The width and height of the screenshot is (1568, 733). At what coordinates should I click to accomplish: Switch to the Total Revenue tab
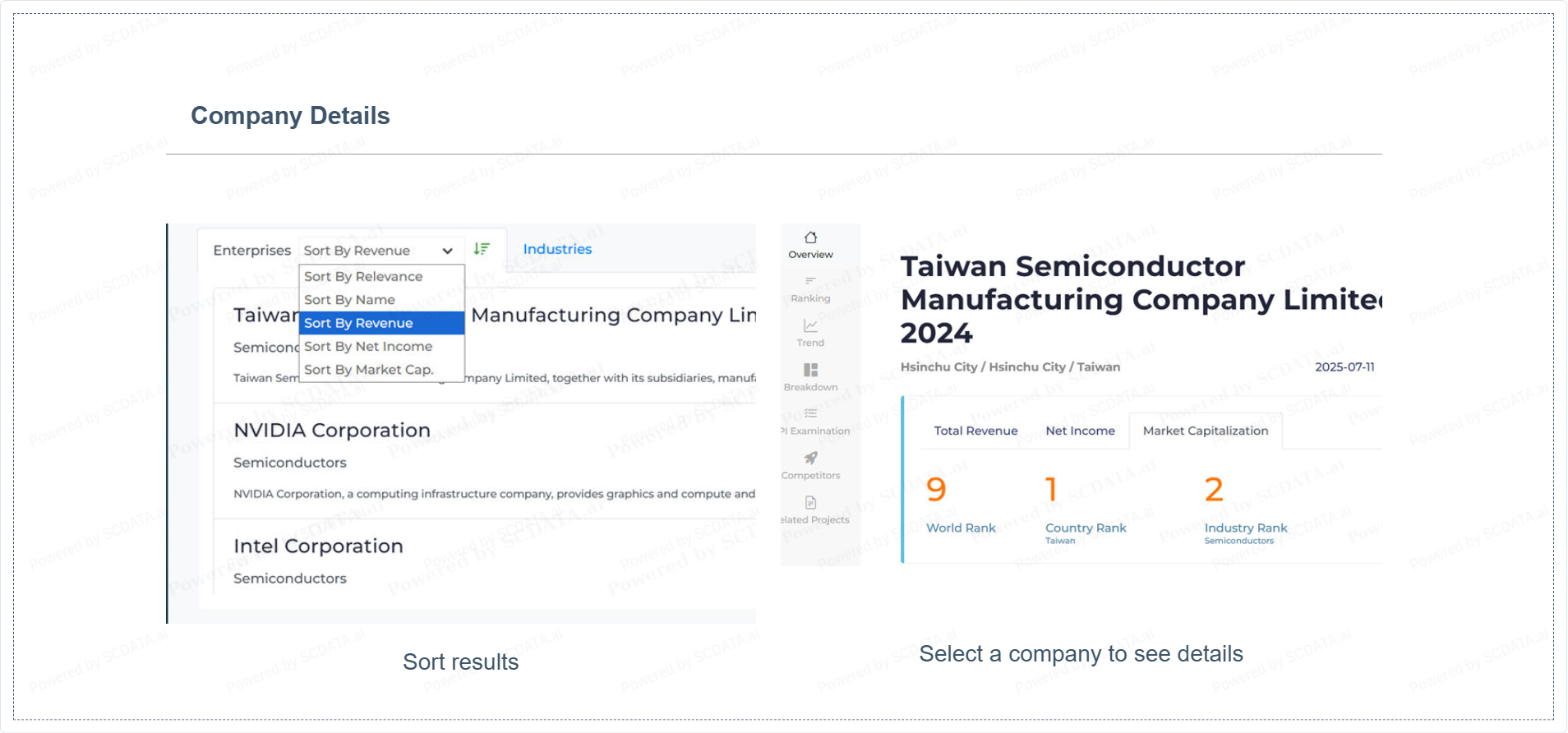975,431
